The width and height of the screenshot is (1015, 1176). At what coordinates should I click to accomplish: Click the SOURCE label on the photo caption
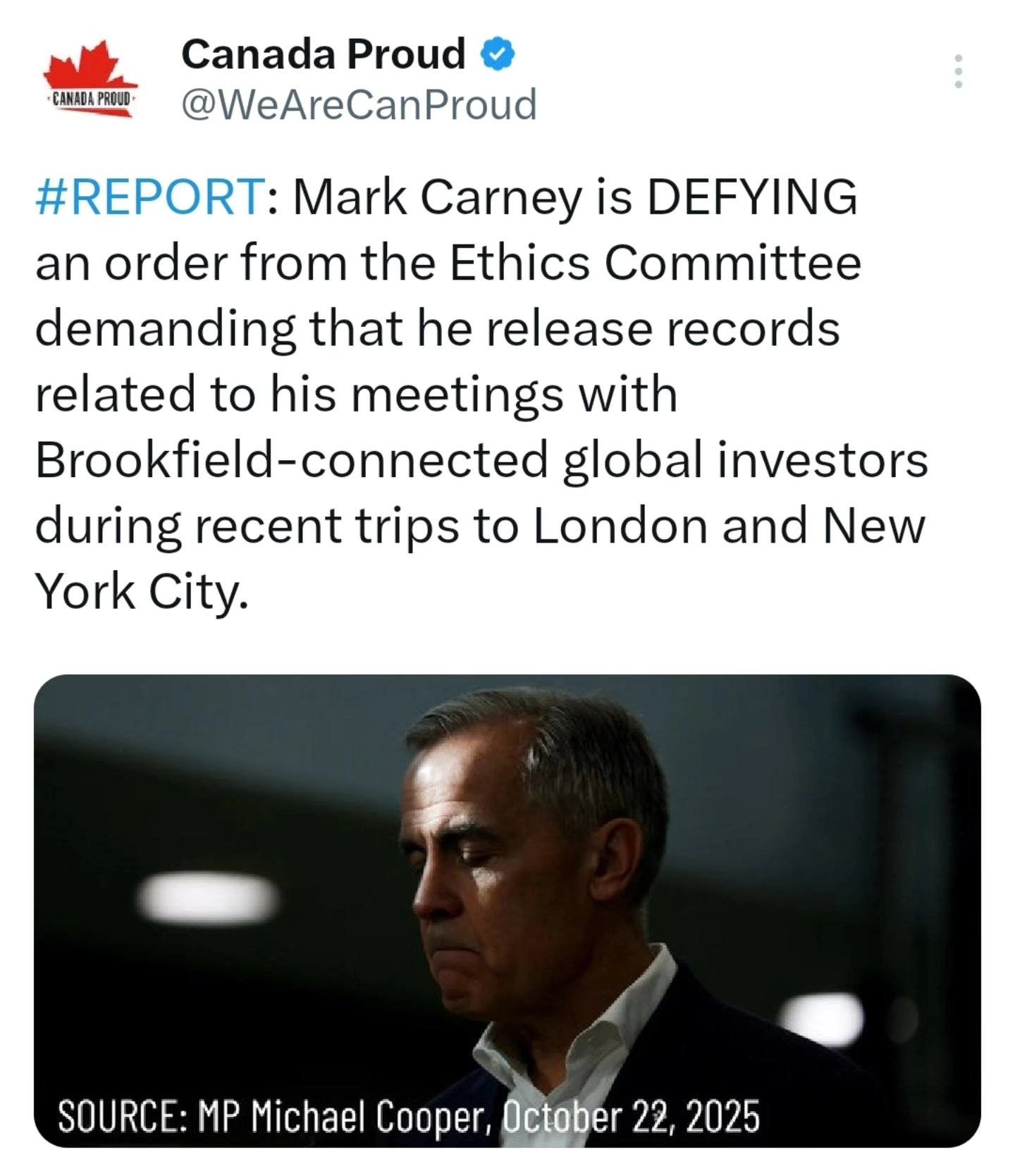(123, 1116)
